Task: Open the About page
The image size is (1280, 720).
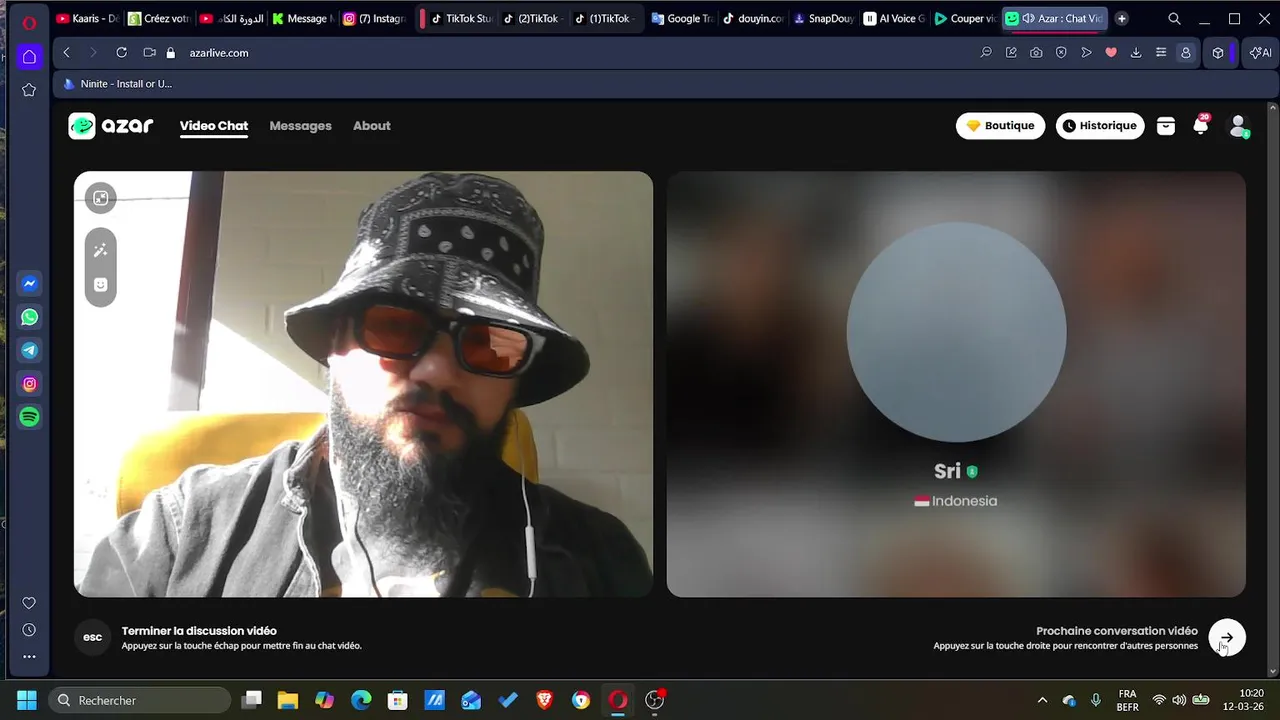Action: tap(372, 126)
